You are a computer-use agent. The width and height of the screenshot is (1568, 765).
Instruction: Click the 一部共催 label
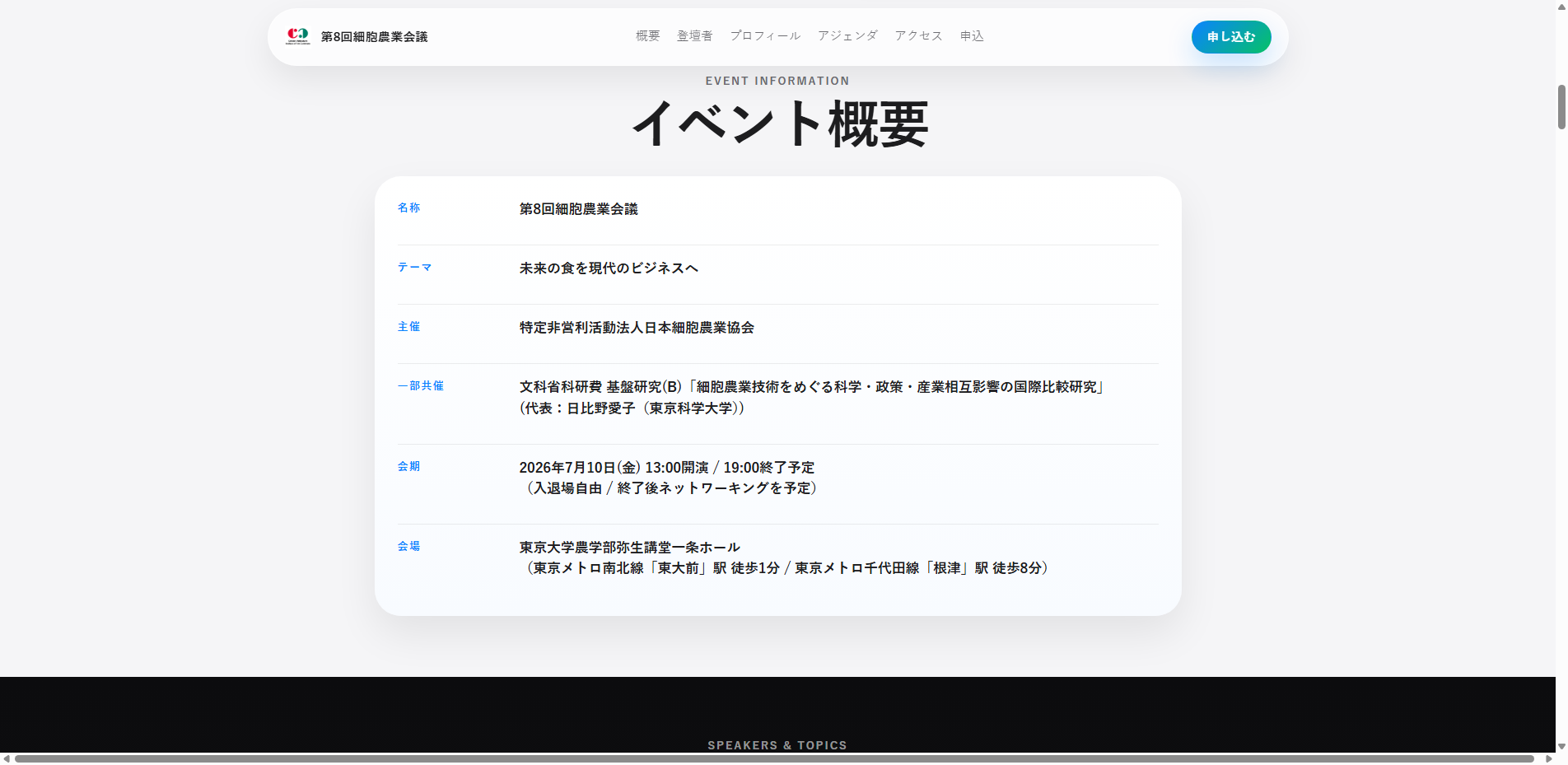[x=420, y=385]
